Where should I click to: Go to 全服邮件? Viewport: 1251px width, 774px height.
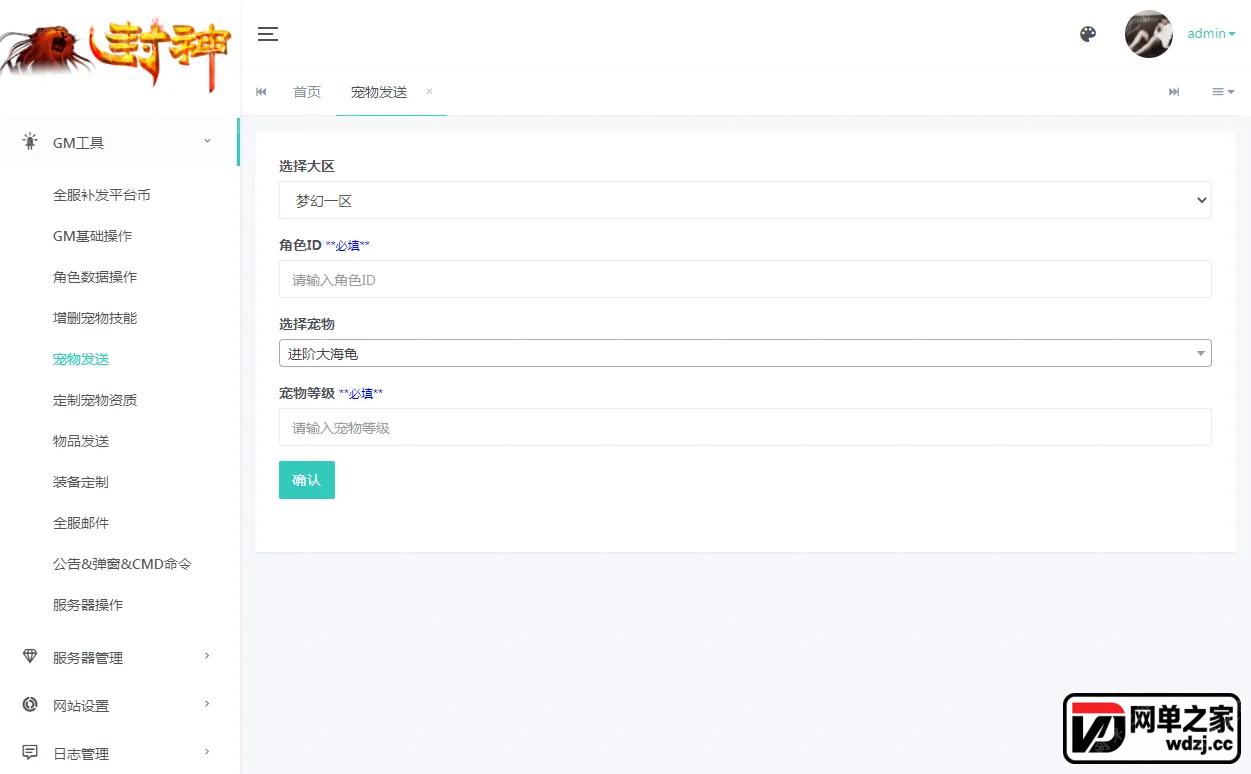click(x=81, y=523)
